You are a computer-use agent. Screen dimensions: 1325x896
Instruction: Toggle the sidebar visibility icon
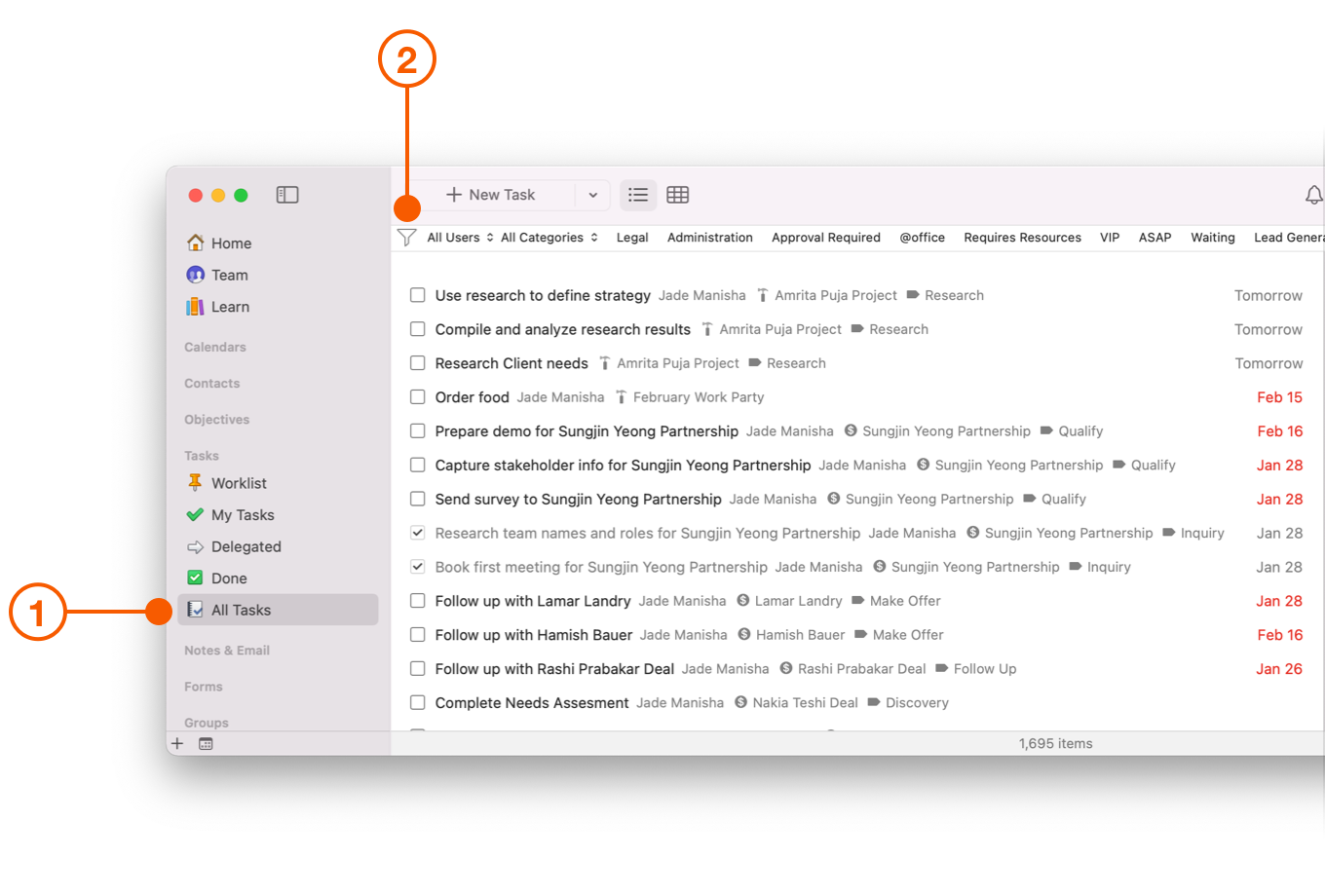pyautogui.click(x=287, y=195)
